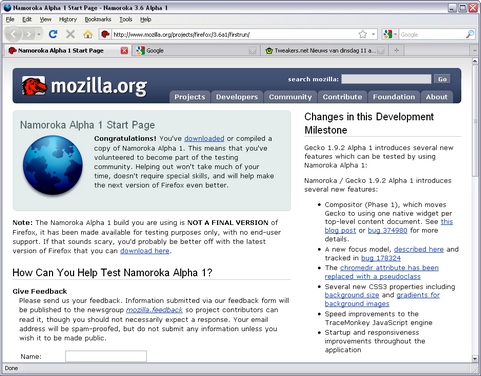Click the 'Done' status bar text
The width and height of the screenshot is (481, 376).
[x=11, y=368]
